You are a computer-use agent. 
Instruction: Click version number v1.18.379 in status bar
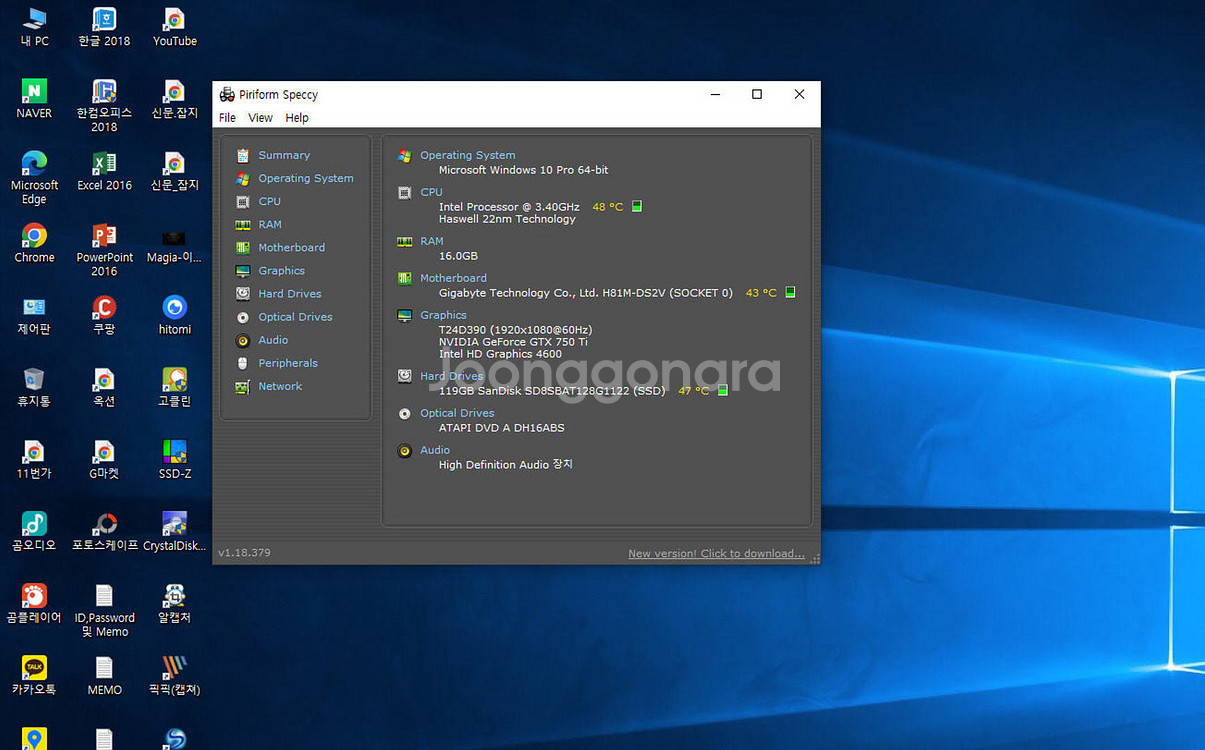click(x=244, y=553)
